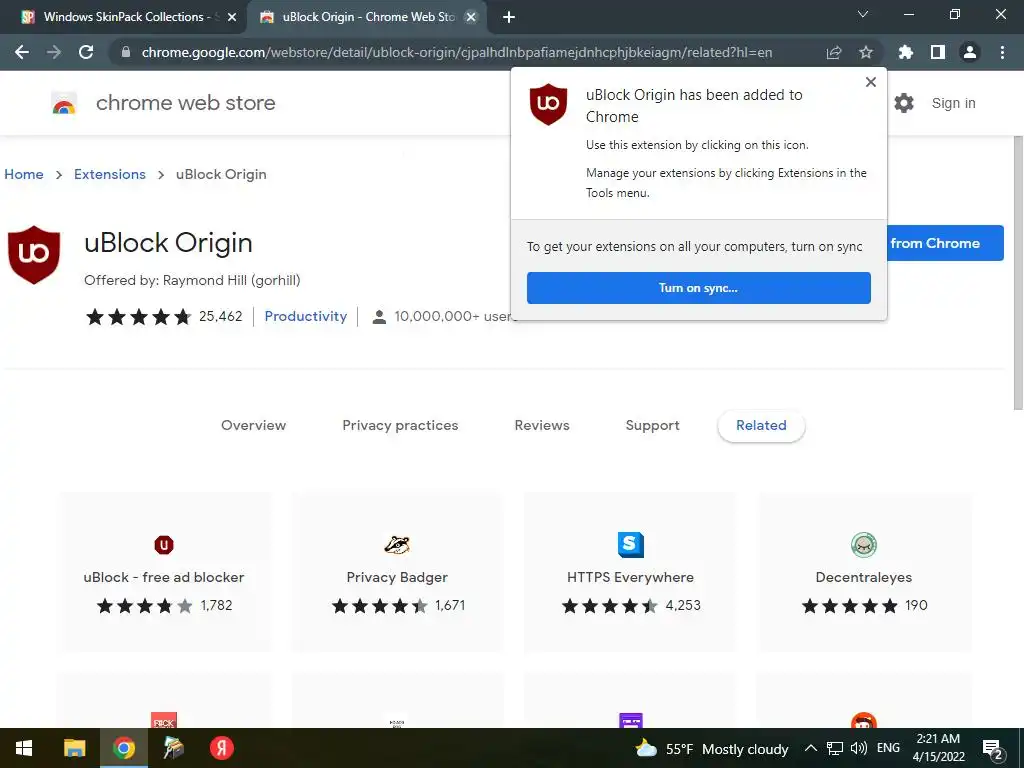Viewport: 1024px width, 768px height.
Task: Click the 10,000,000+ users text
Action: [x=455, y=316]
